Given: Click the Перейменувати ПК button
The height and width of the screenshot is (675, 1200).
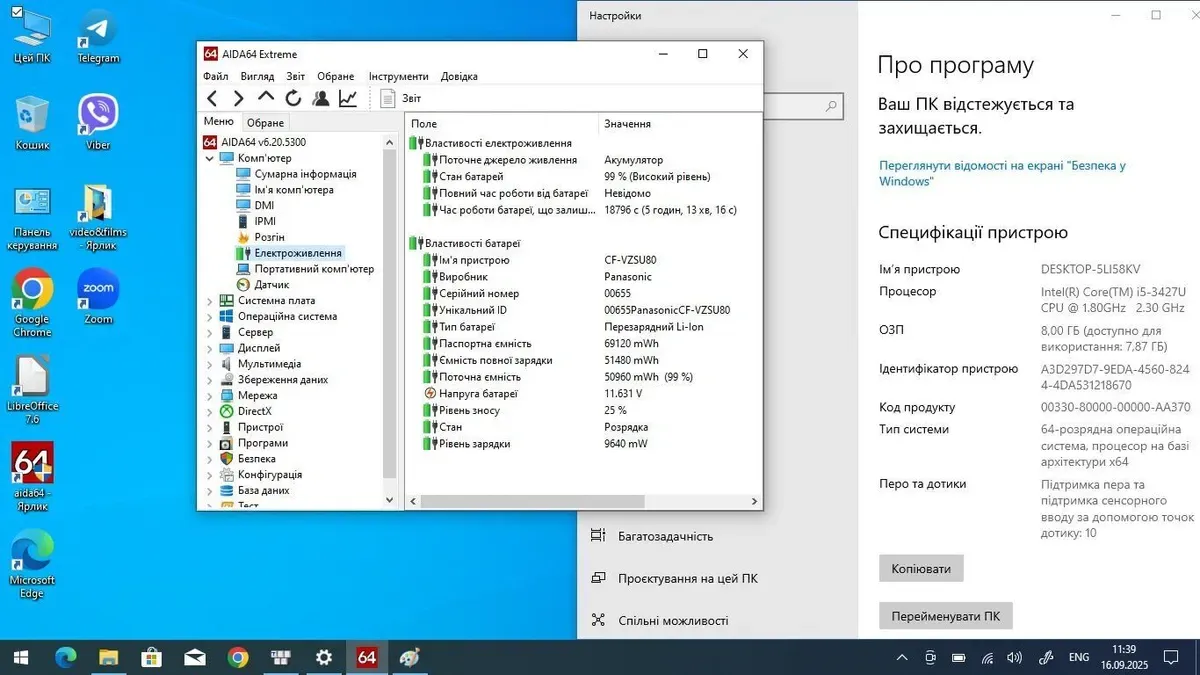Looking at the screenshot, I should click(945, 616).
